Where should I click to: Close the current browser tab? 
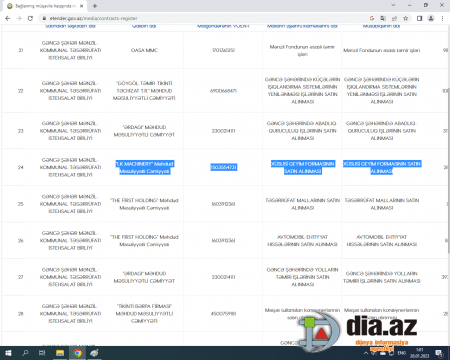click(x=82, y=6)
